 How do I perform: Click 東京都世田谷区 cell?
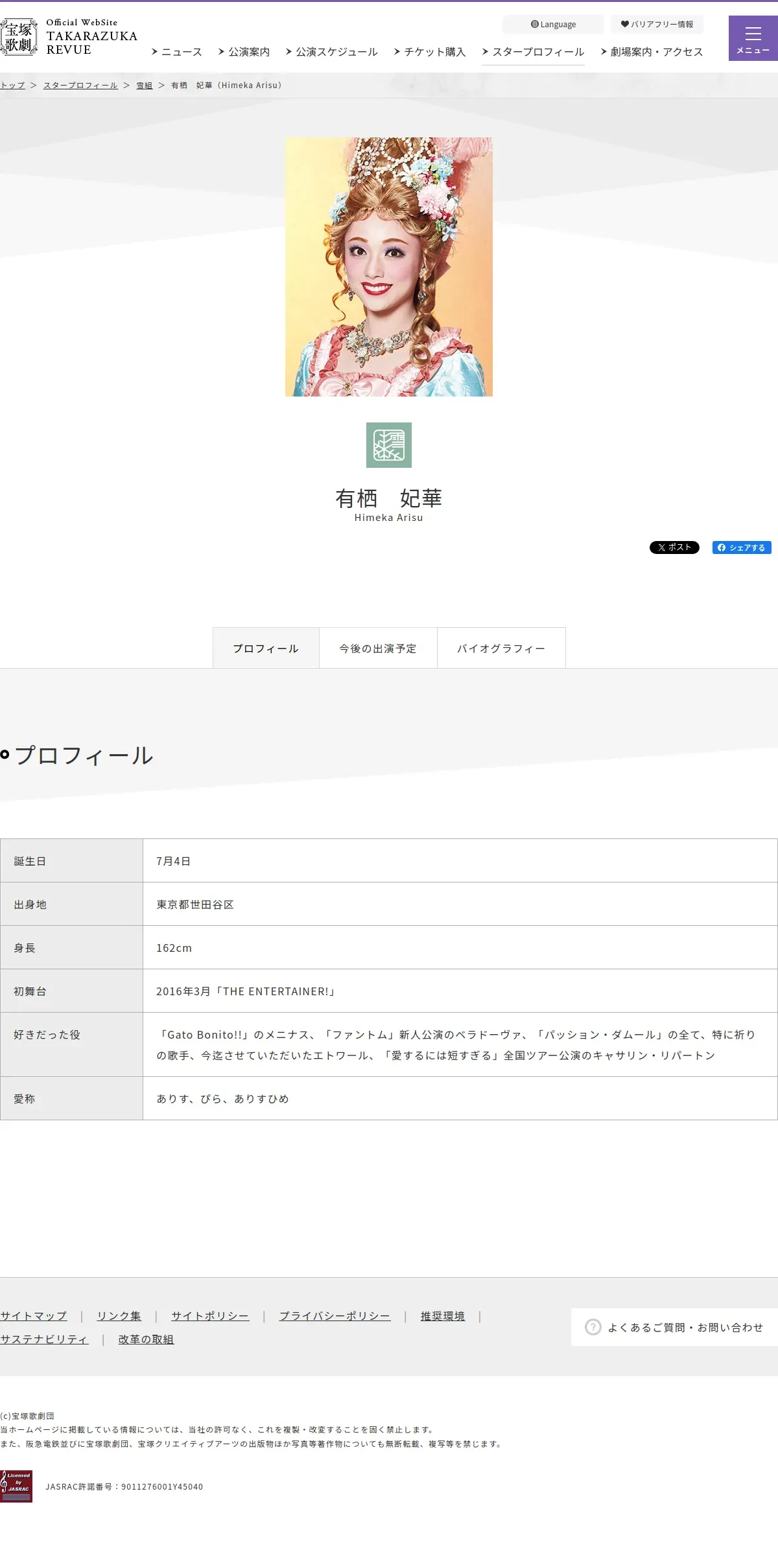460,905
